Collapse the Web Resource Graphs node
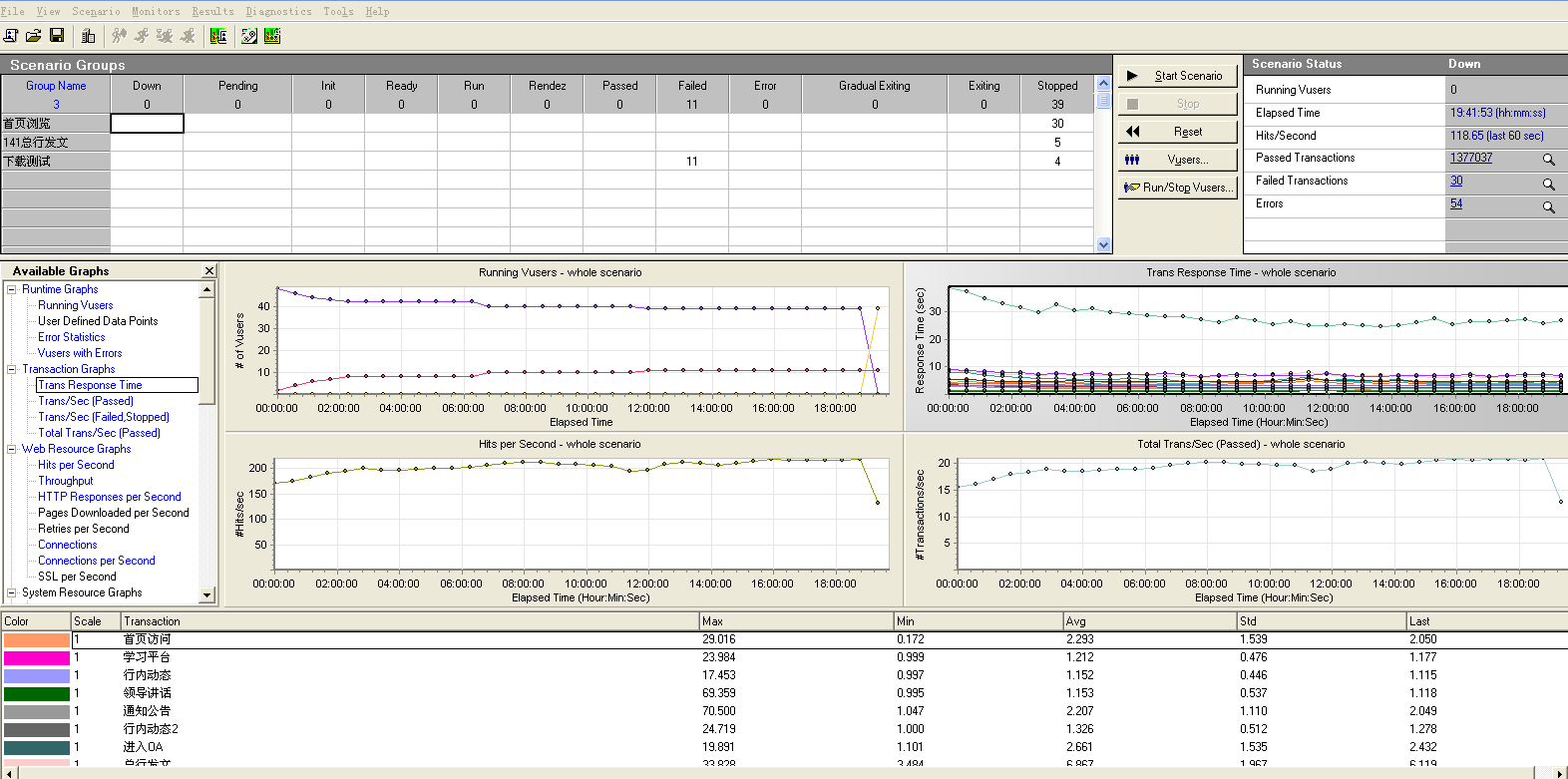Image resolution: width=1568 pixels, height=779 pixels. coord(12,449)
